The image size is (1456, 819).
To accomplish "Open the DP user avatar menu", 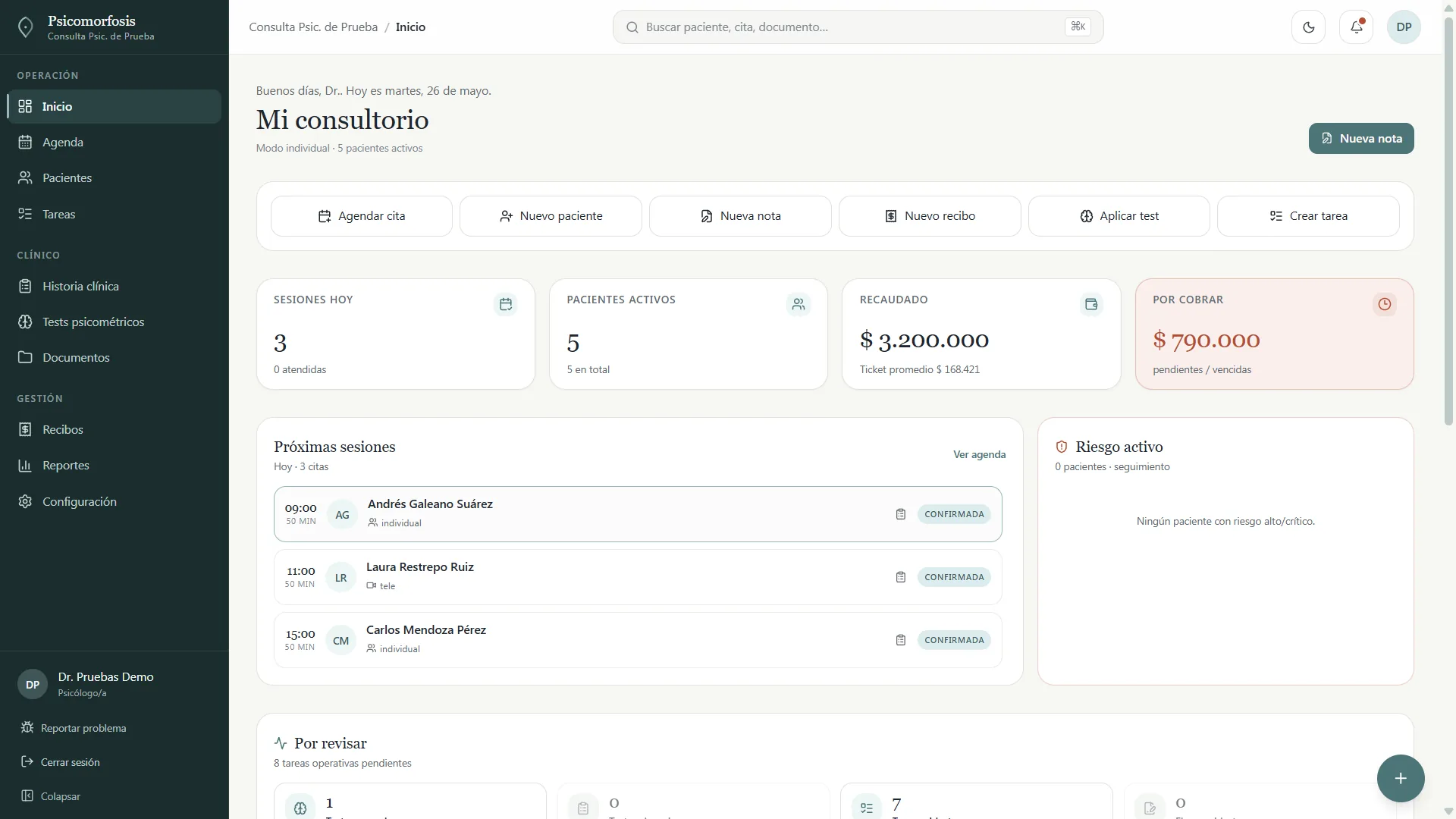I will (1404, 27).
